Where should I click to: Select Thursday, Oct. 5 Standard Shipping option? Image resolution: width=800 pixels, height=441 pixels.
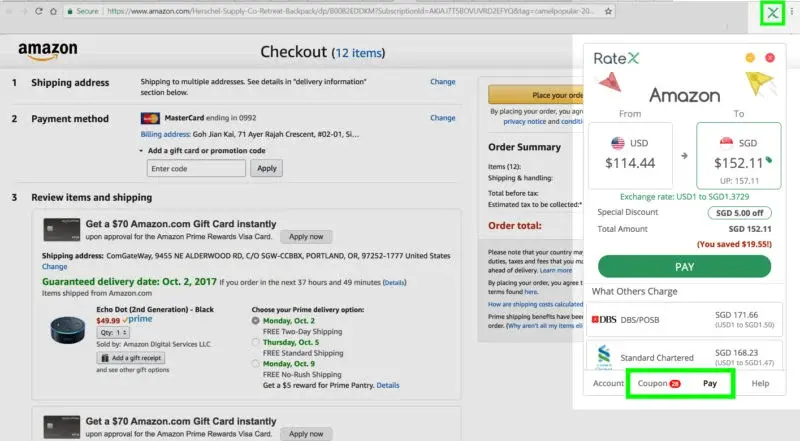tap(256, 340)
